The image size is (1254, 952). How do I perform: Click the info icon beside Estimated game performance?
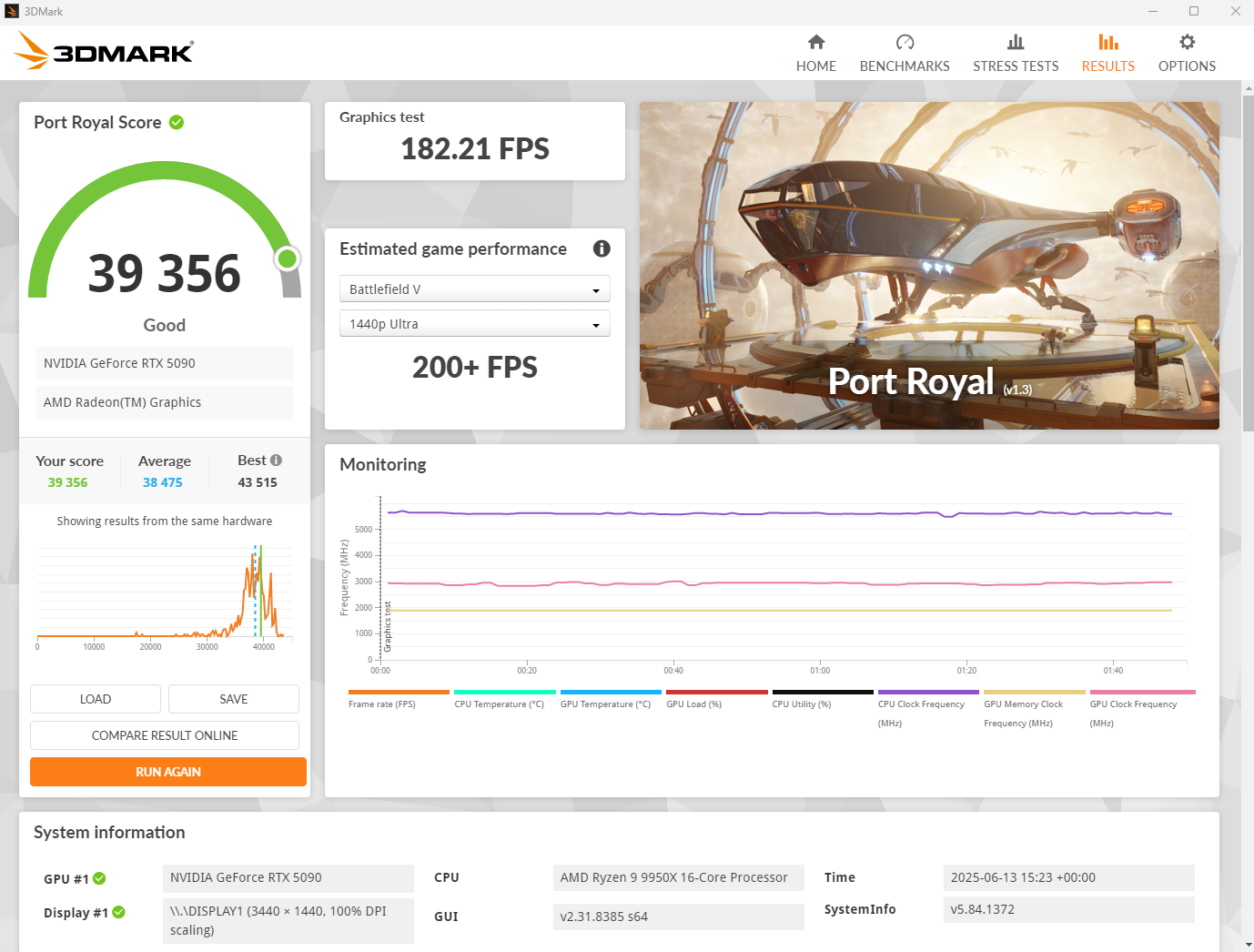[601, 248]
